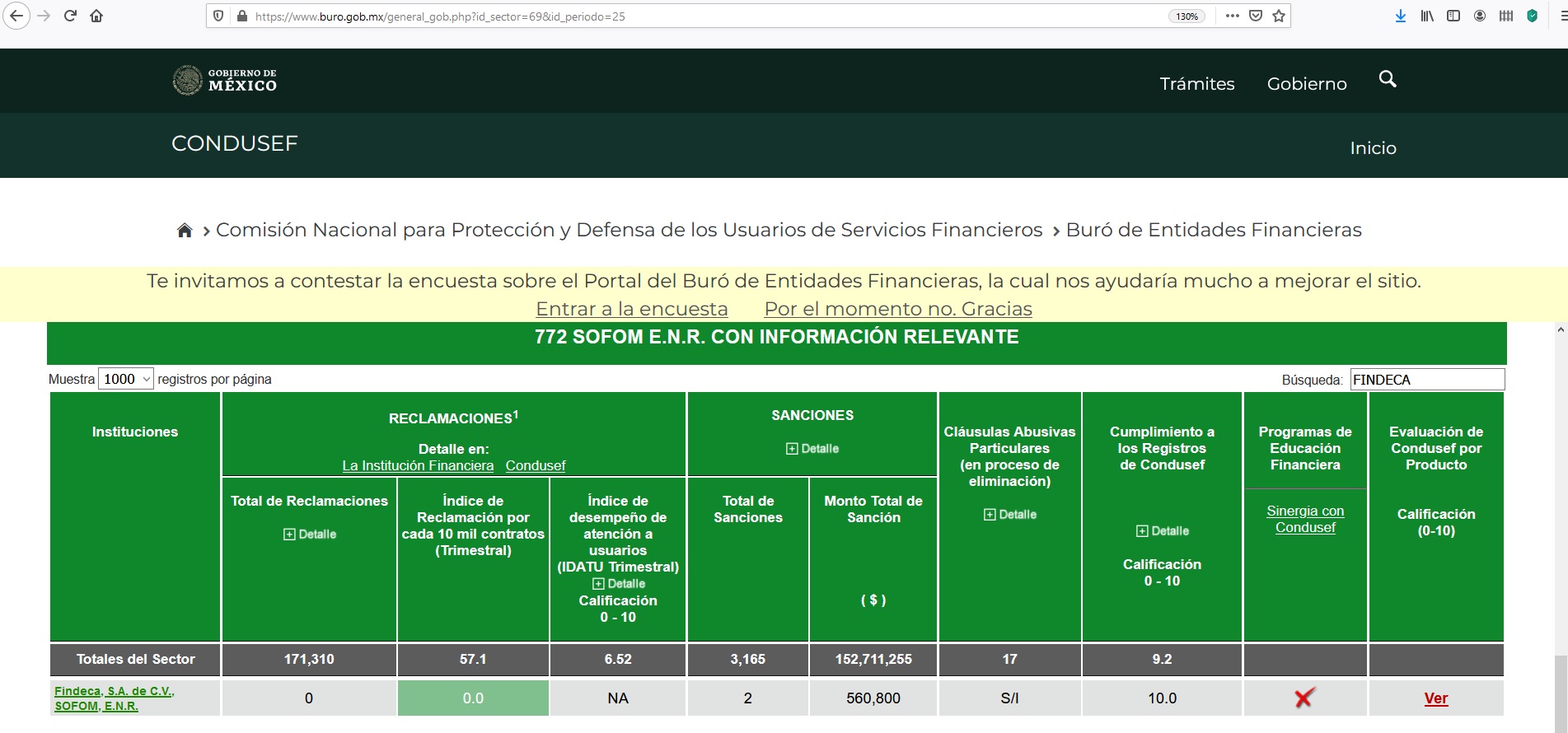Open the Trámites menu

[x=1197, y=84]
